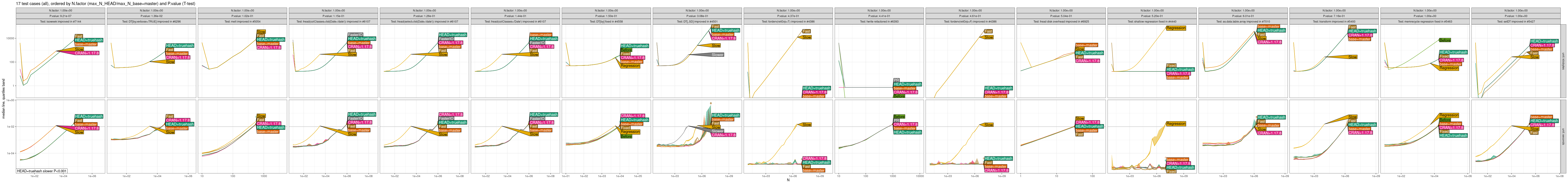Select the 'Test: shallow regression fixed in #4440' header
Image resolution: width=1568 pixels, height=184 pixels.
click(1151, 21)
